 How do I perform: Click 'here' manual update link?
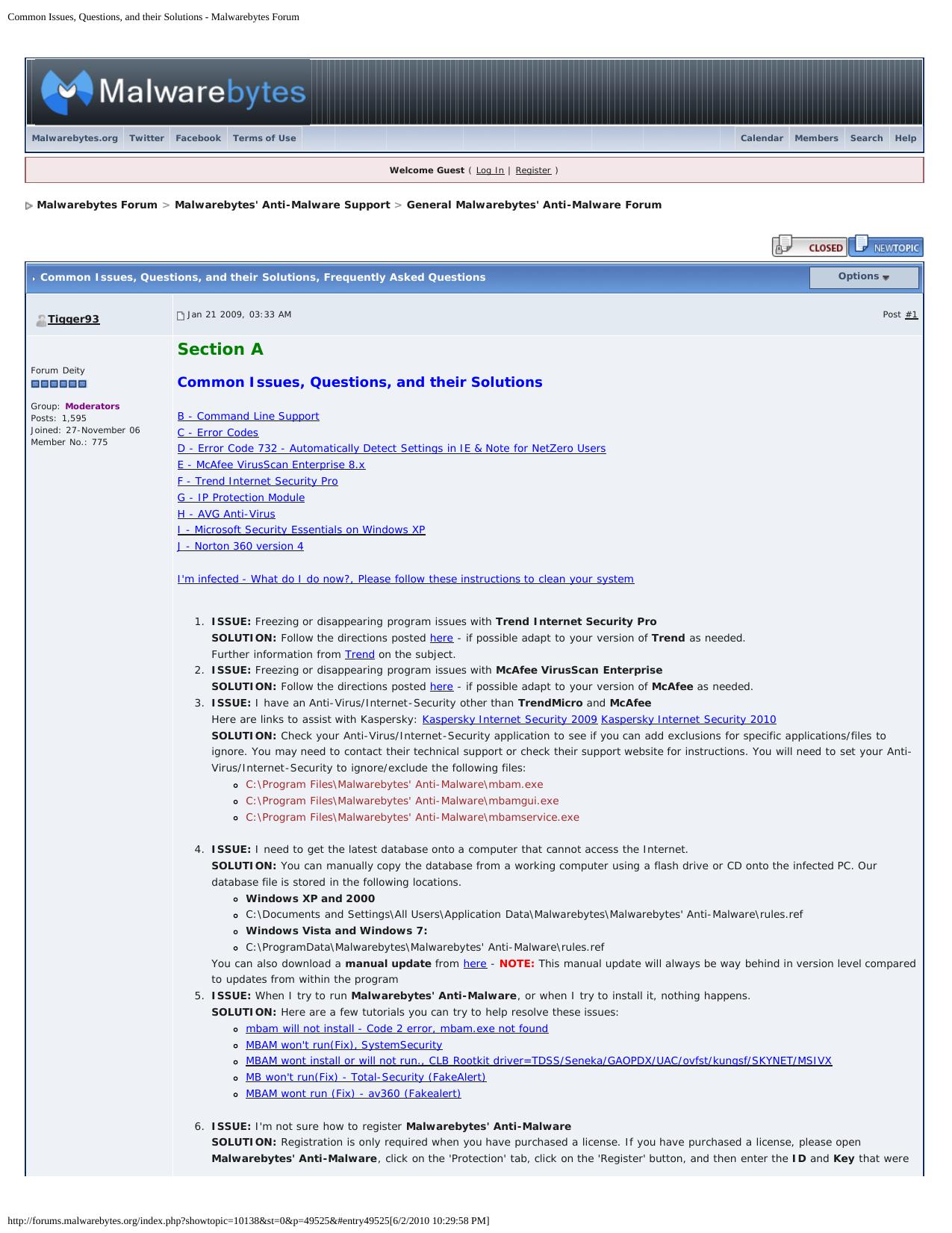pos(475,963)
